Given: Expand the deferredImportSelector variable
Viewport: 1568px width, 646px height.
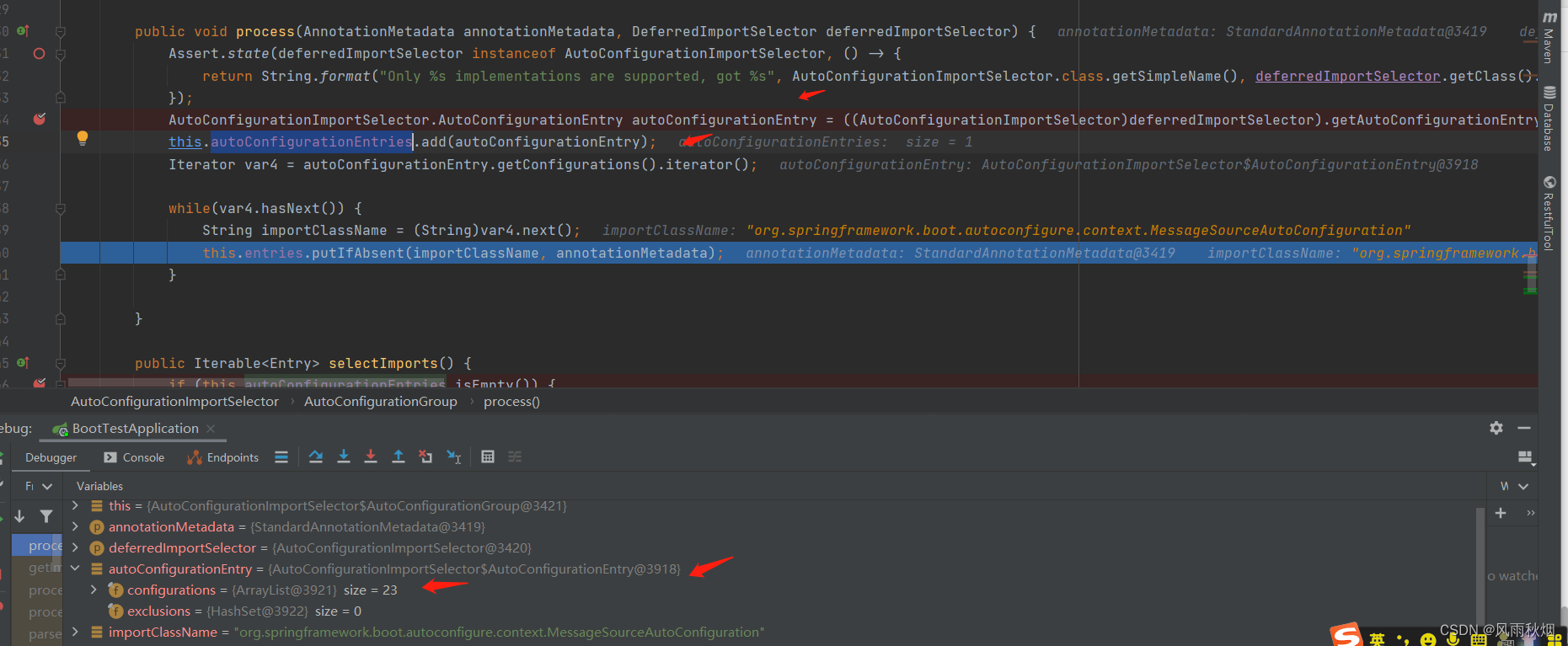Looking at the screenshot, I should point(75,547).
